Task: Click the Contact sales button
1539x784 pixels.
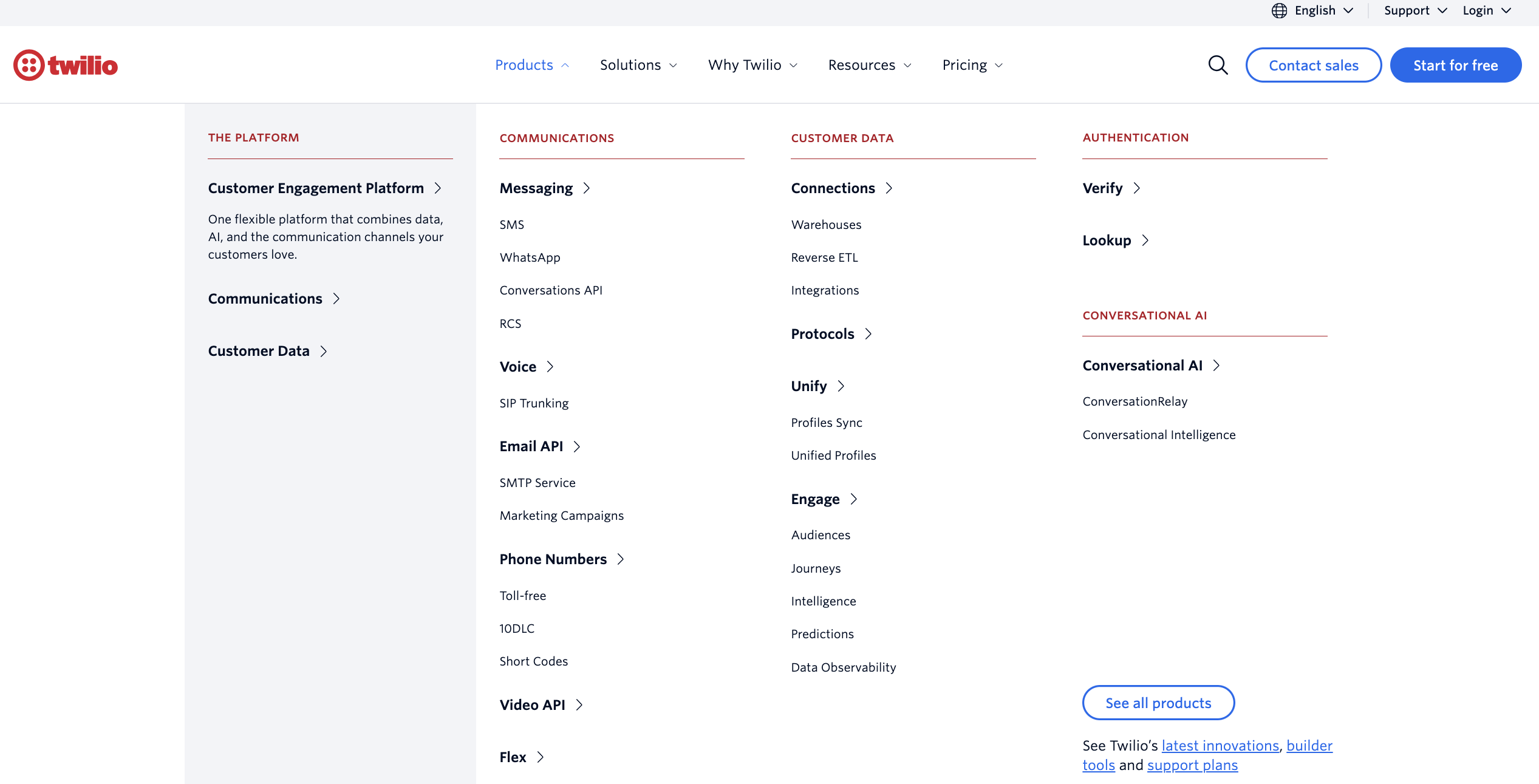Action: click(x=1314, y=65)
